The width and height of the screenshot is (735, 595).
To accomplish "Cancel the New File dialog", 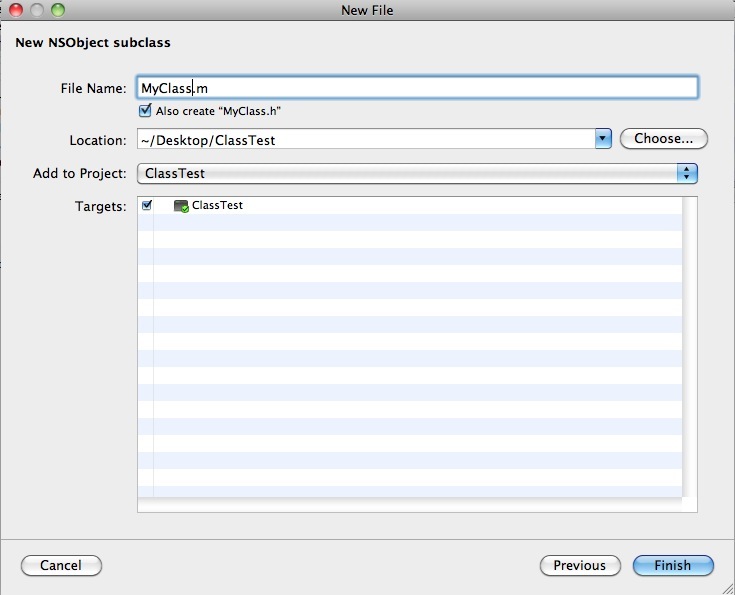I will coord(61,565).
